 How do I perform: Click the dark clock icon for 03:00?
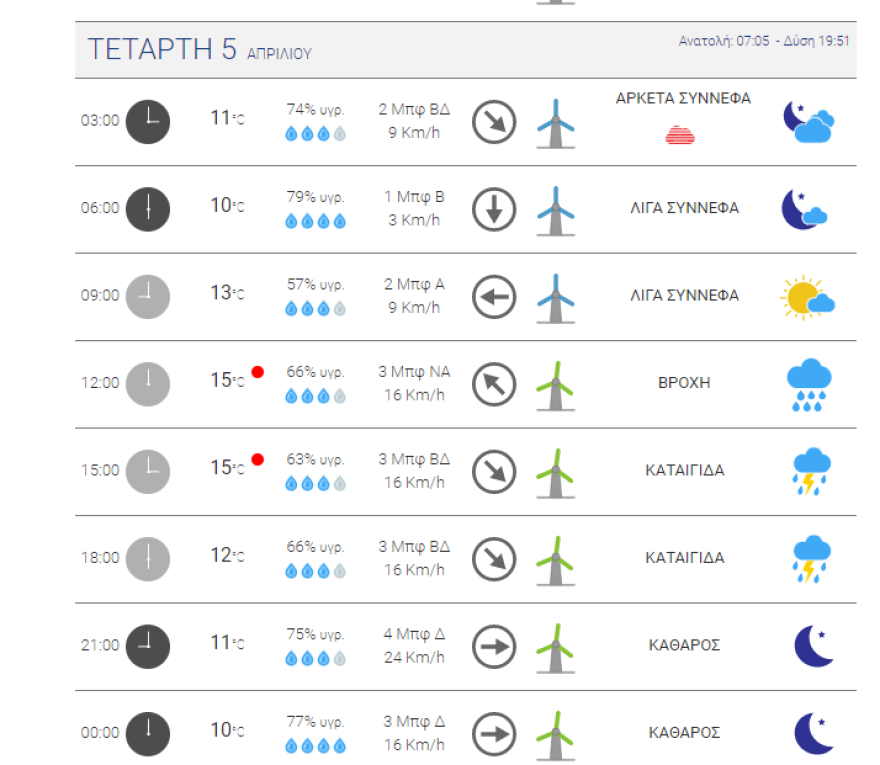coord(148,121)
